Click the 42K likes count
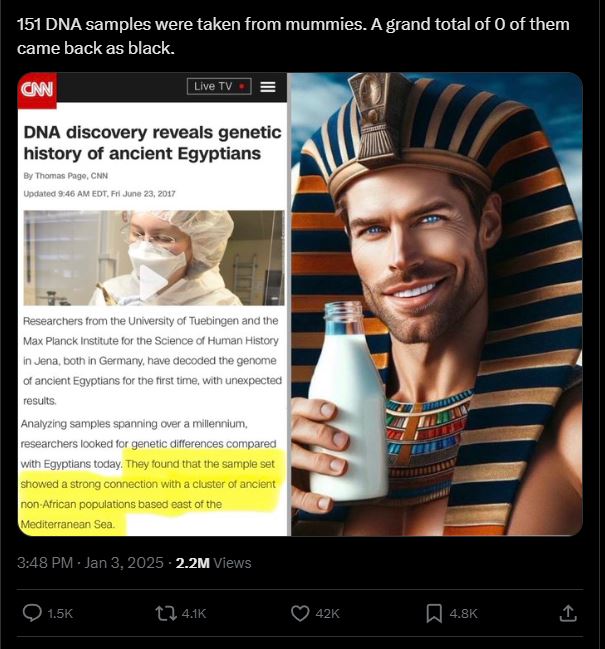 coord(327,613)
